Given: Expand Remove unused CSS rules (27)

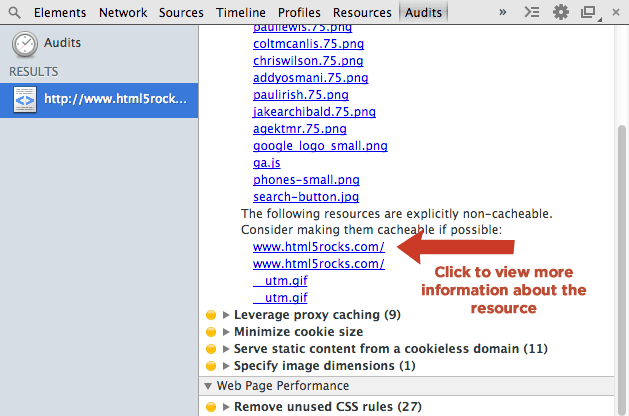Looking at the screenshot, I should (226, 407).
